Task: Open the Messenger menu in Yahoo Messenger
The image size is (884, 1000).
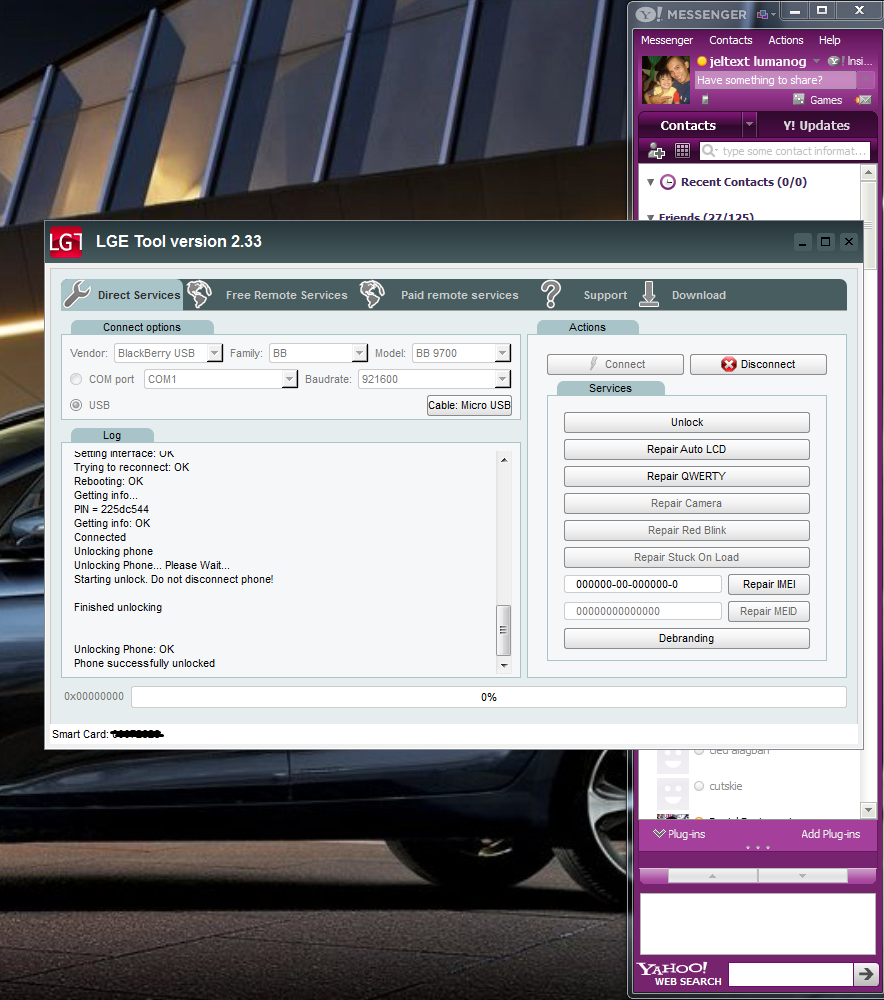Action: point(667,40)
